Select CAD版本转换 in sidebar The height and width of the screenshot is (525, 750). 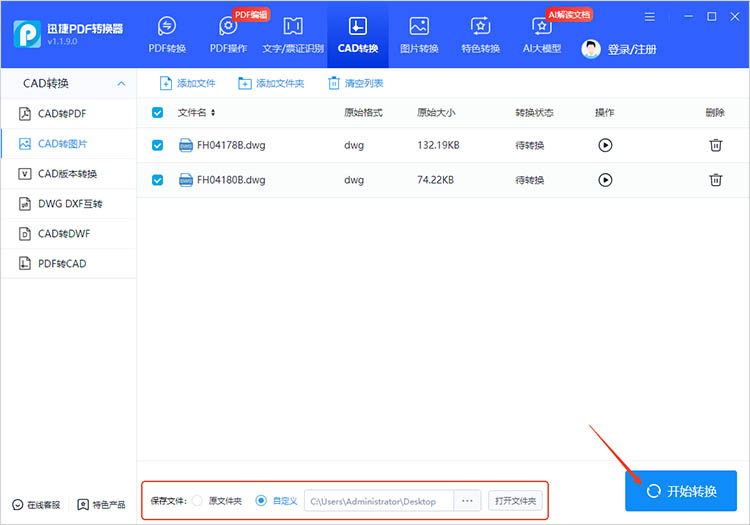(x=69, y=174)
